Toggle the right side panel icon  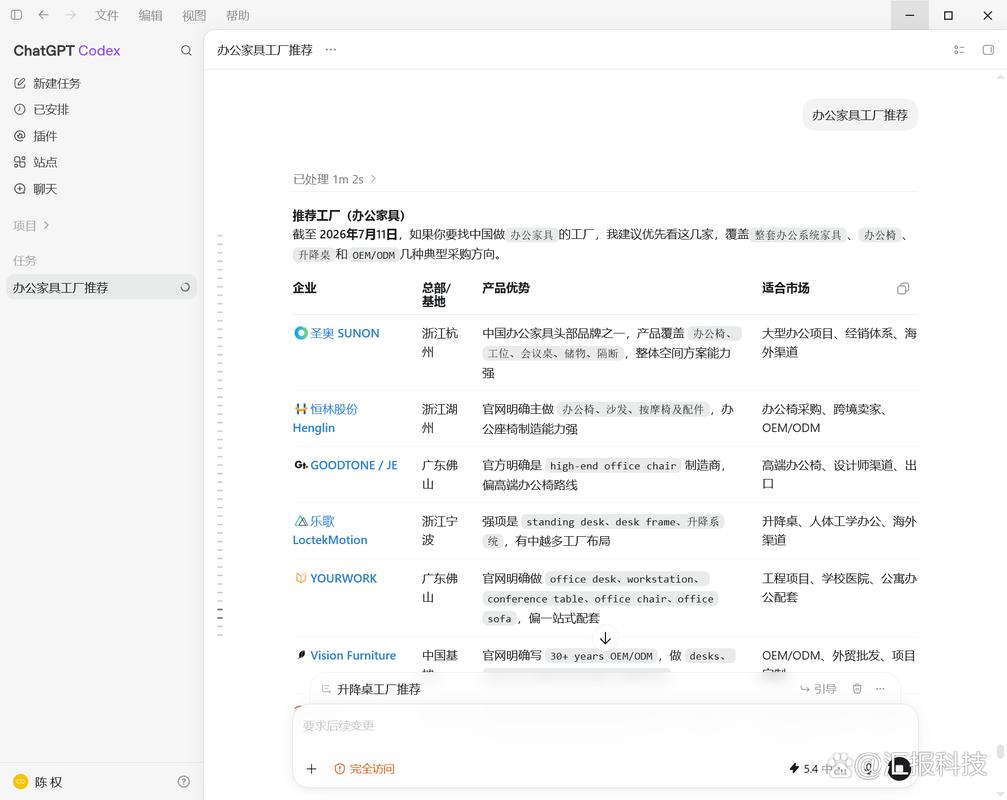(x=988, y=50)
